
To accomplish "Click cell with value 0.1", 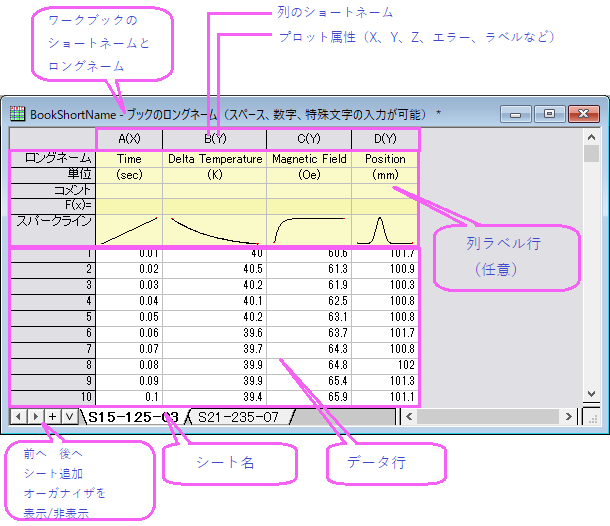I will [129, 397].
